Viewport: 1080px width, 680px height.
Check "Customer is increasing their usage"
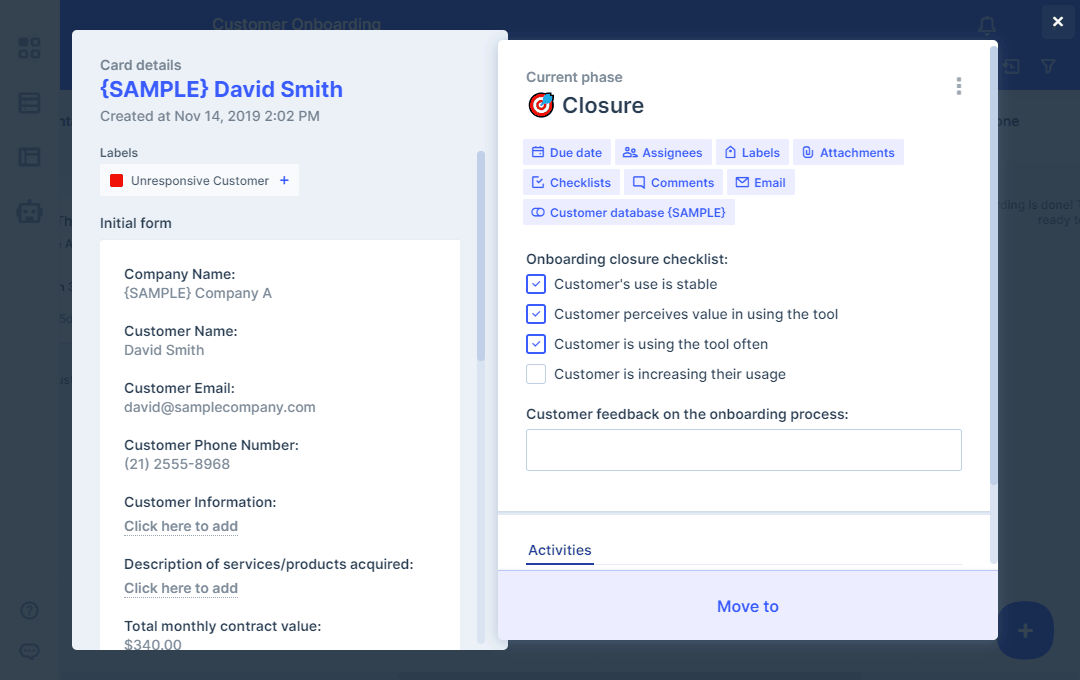536,374
